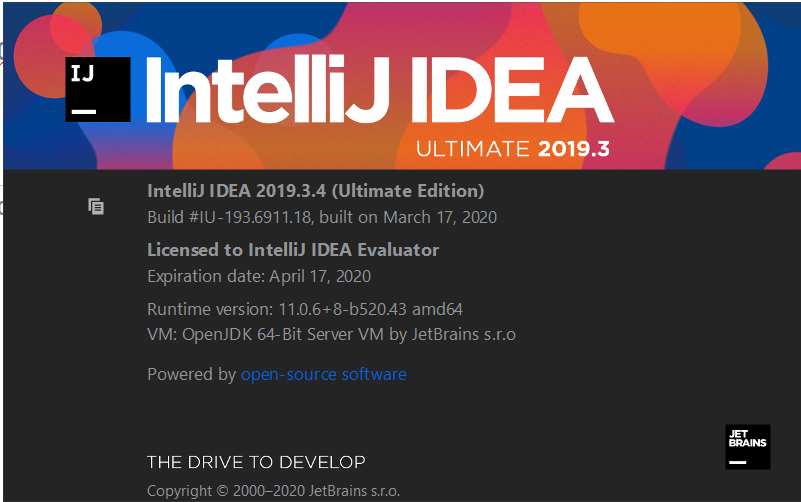This screenshot has height=502, width=801.
Task: Click the copyright 2000–2020 JetBrains line
Action: click(273, 491)
